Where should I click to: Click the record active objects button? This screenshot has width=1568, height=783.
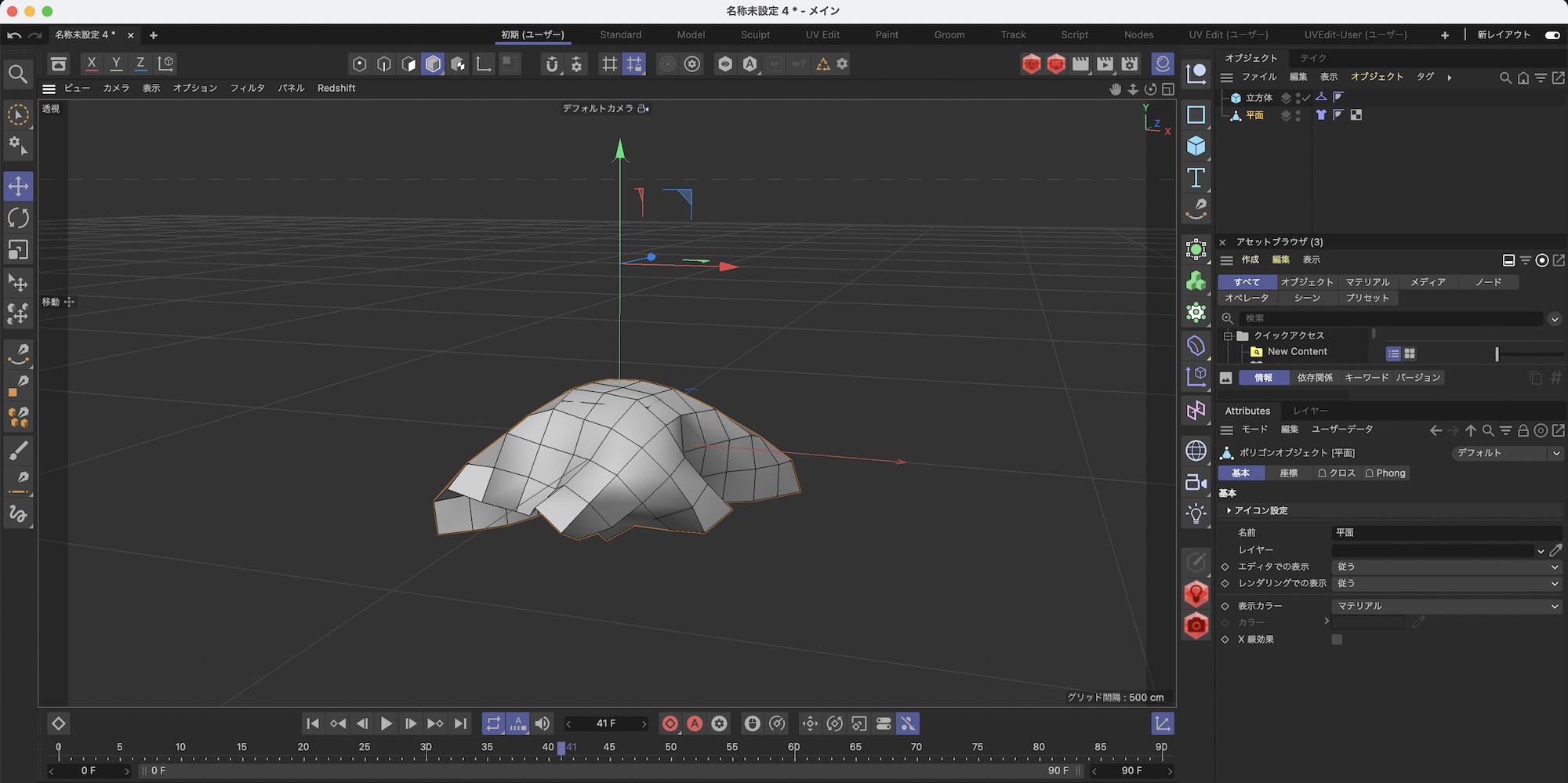click(670, 723)
